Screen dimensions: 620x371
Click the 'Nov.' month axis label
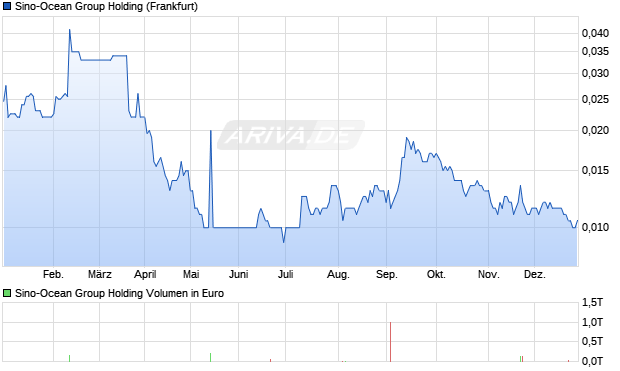point(489,274)
